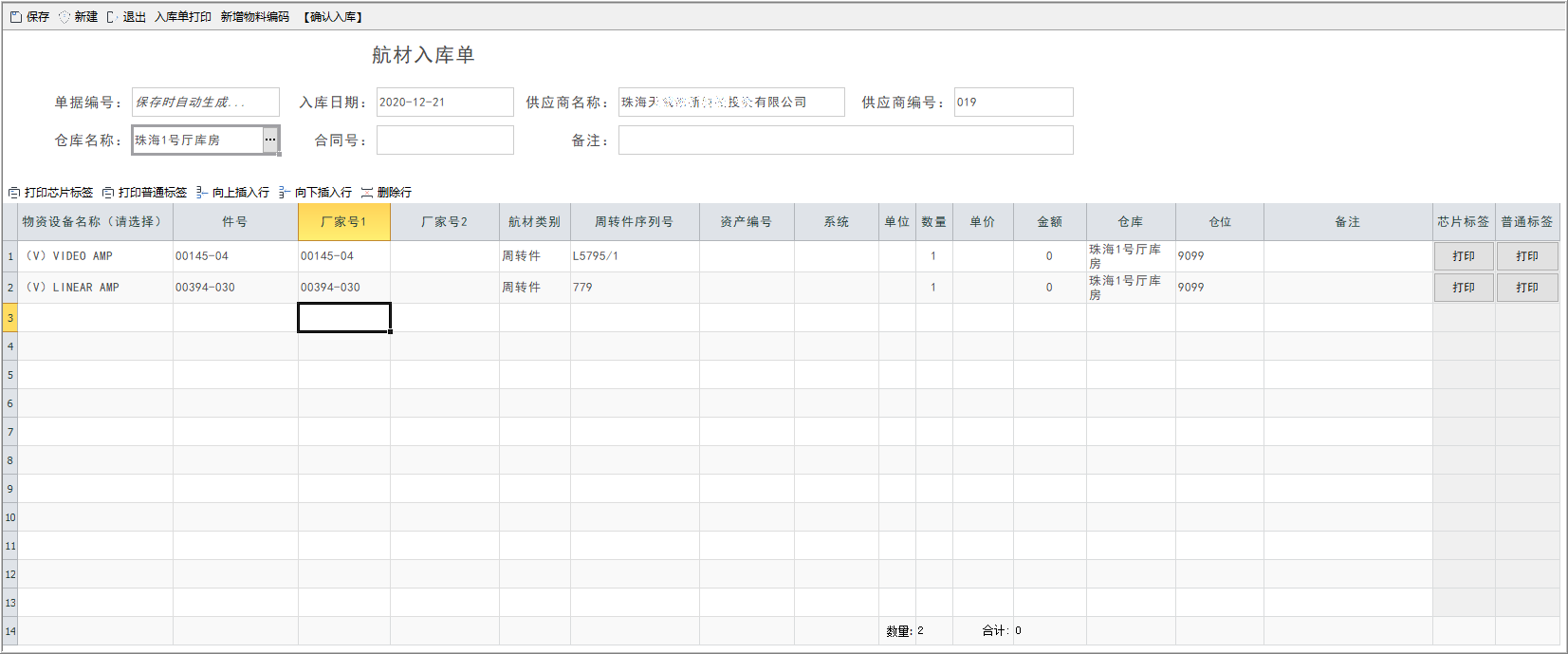Click the 单价 column header
Image resolution: width=1568 pixels, height=654 pixels.
click(983, 222)
